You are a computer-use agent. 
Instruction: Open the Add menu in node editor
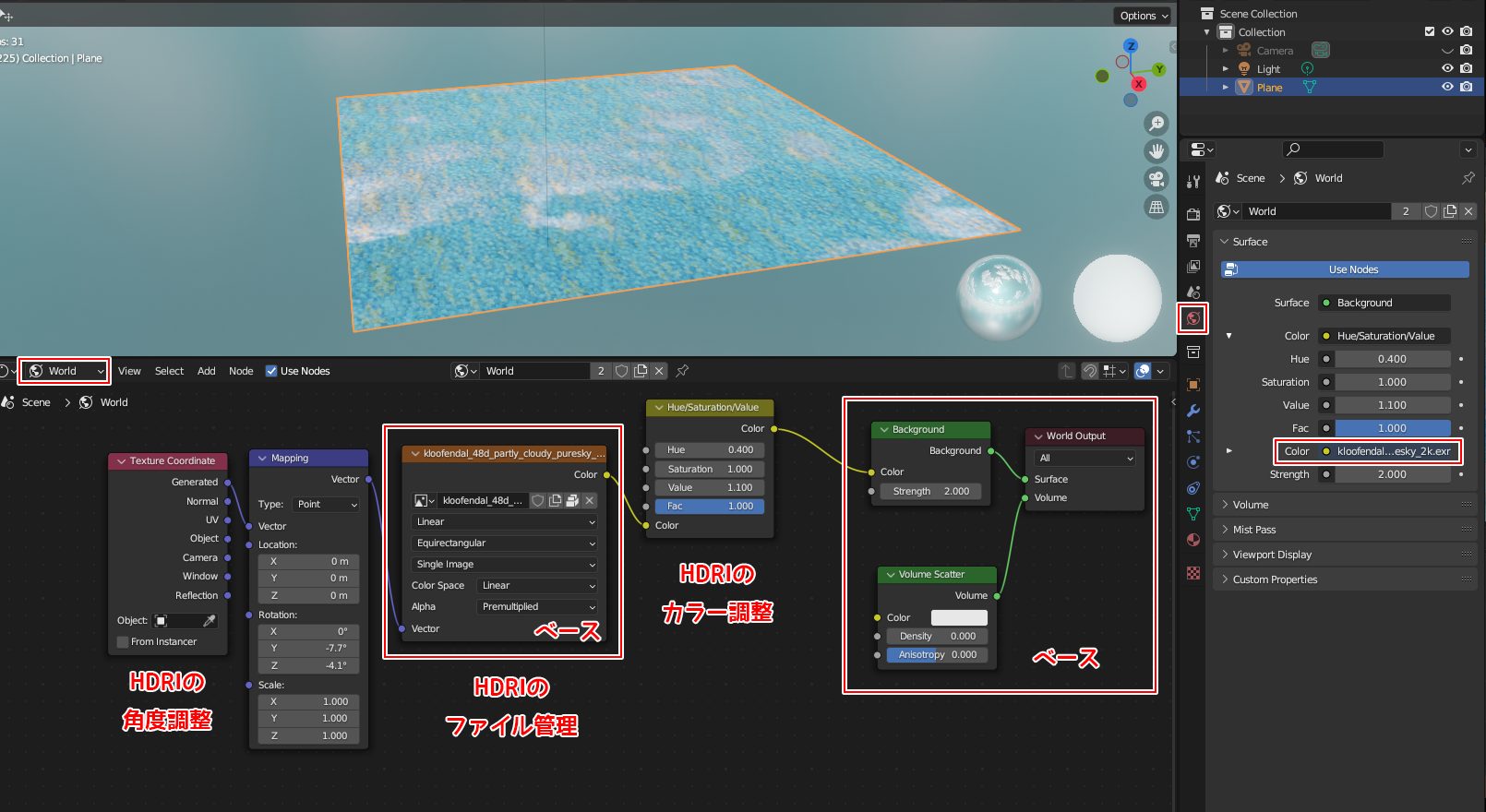(x=206, y=371)
